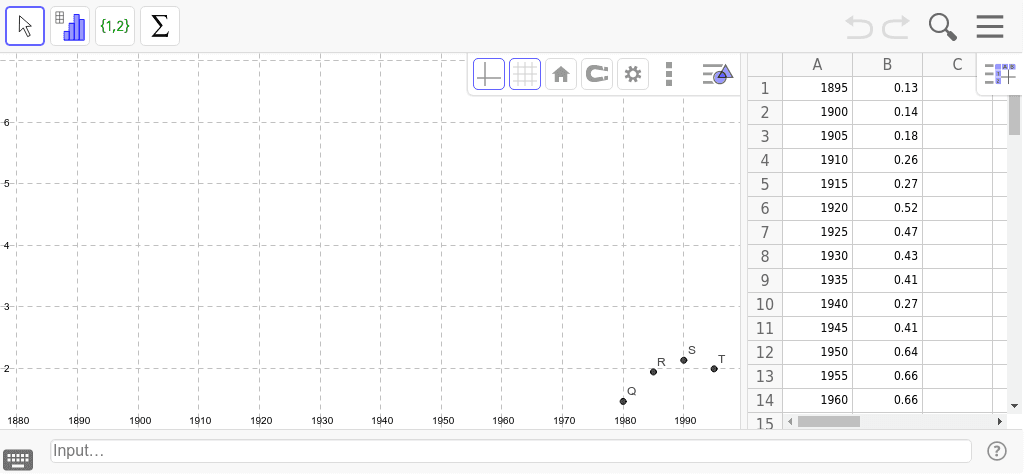Select the Move arrow tool
1024x474 pixels.
25,26
